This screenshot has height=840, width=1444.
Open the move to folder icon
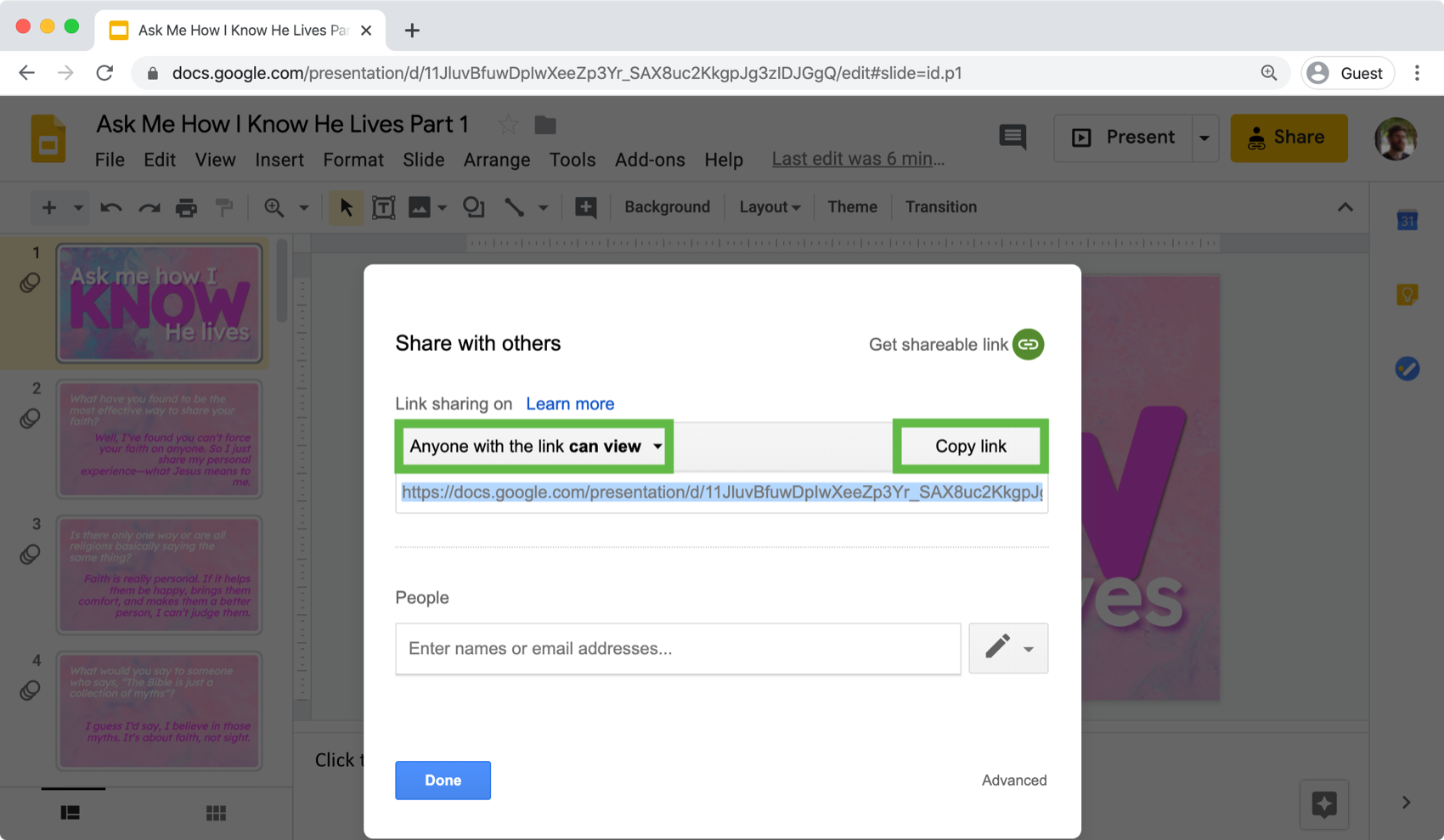click(x=545, y=125)
